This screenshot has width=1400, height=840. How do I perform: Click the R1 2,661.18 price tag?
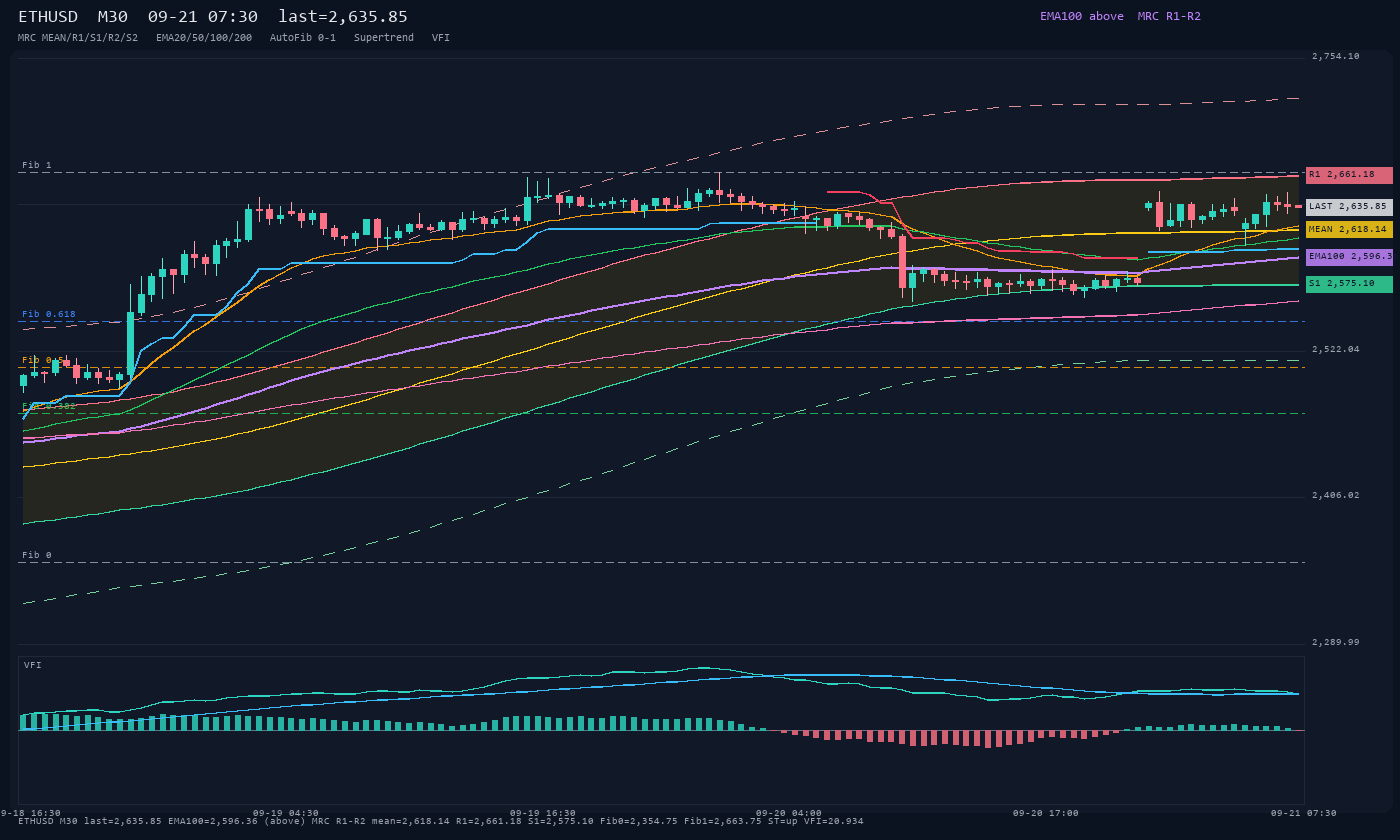click(x=1349, y=175)
